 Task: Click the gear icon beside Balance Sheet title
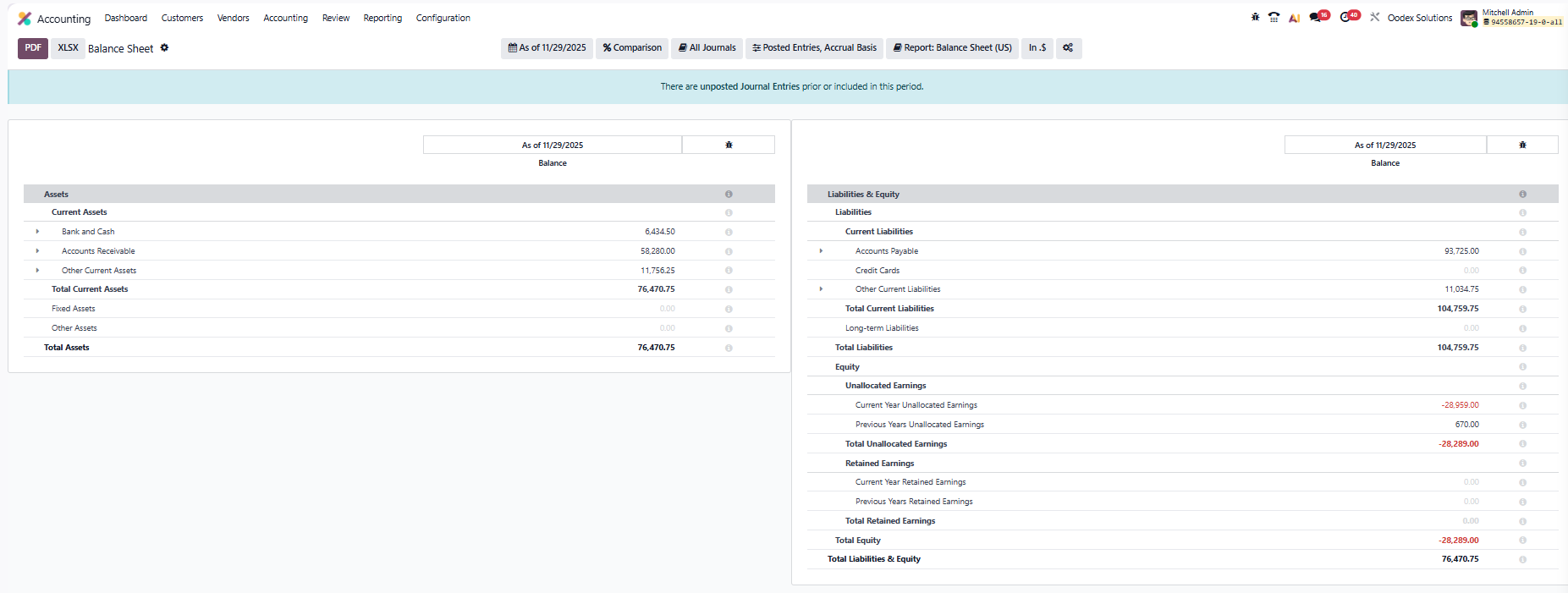tap(164, 48)
